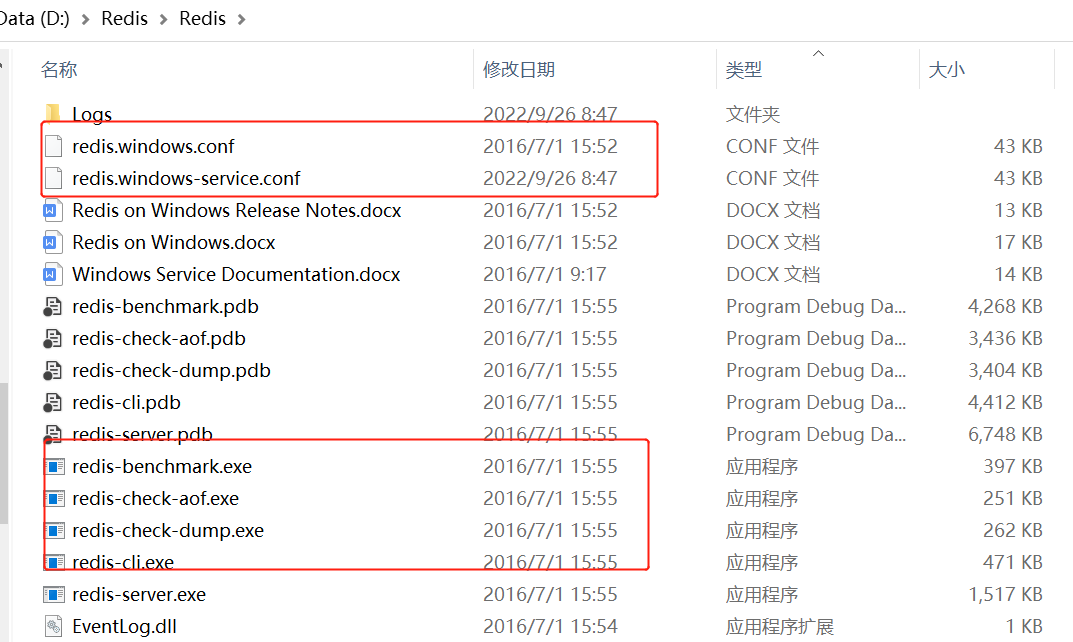Click the redis-check-dump.pdb file icon

53,370
